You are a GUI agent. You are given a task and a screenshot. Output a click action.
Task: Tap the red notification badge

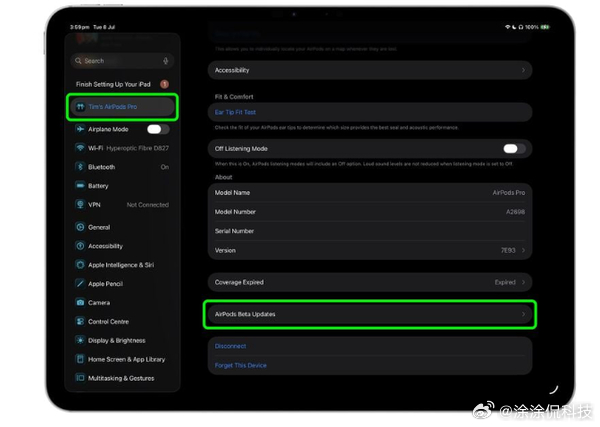point(165,84)
